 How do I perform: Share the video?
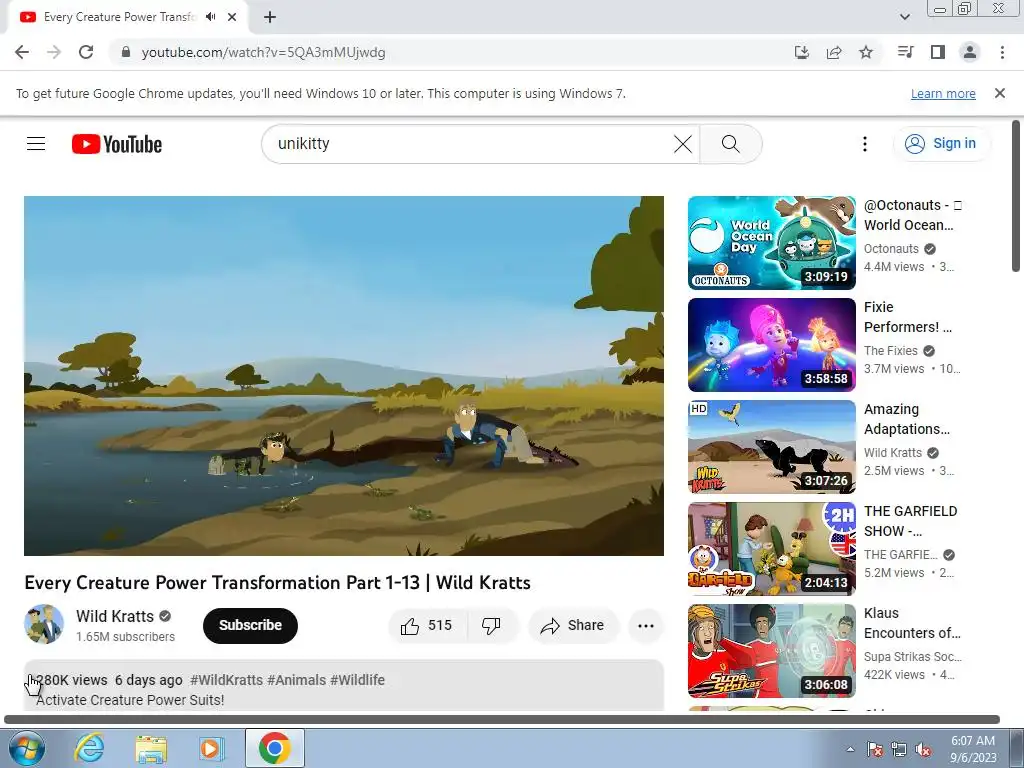click(572, 626)
